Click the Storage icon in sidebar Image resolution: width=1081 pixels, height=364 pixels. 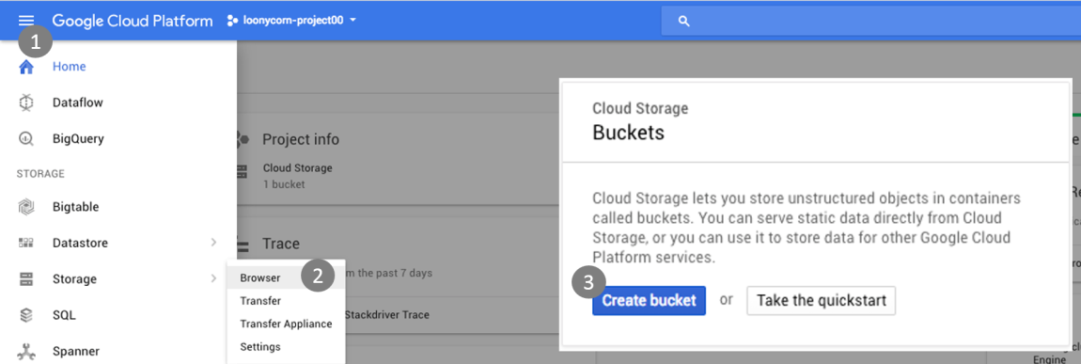coord(26,279)
